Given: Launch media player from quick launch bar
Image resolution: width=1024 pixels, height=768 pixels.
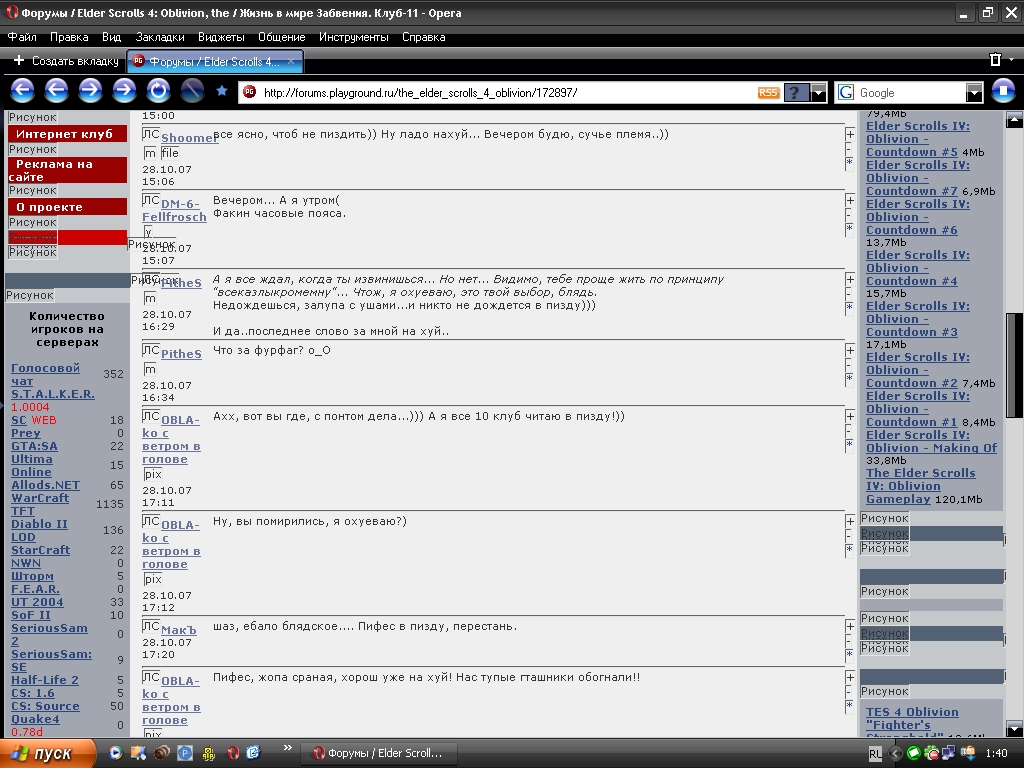Looking at the screenshot, I should pos(115,753).
